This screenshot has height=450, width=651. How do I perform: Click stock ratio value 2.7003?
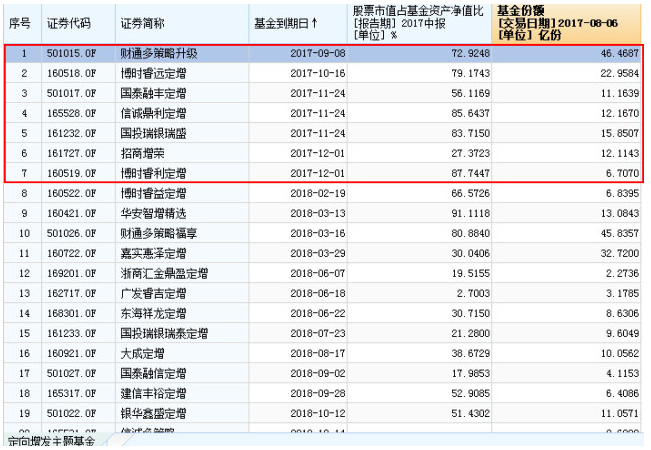473,293
